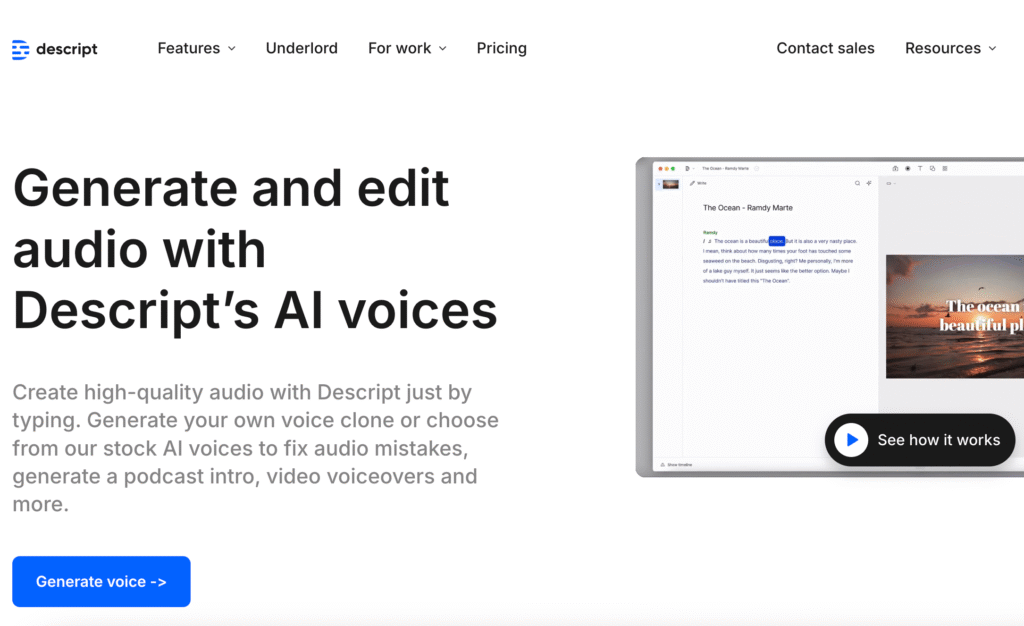
Task: Go to the Pricing page
Action: (x=501, y=48)
